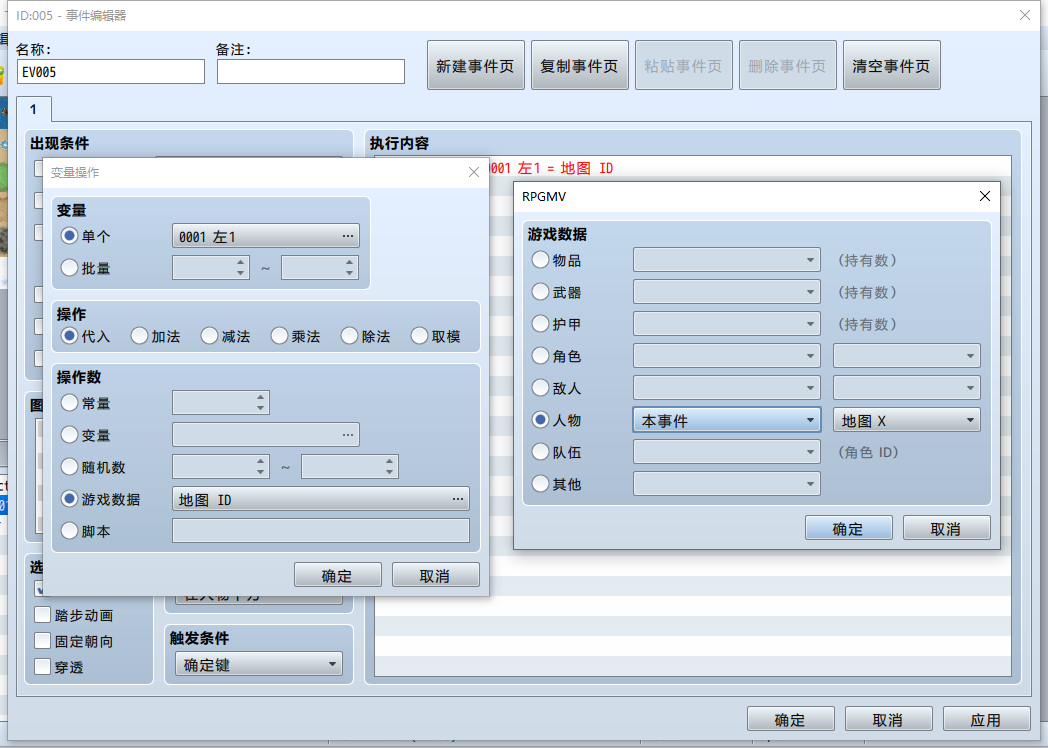The height and width of the screenshot is (748, 1048).
Task: Open the 地图 X property dropdown
Action: tap(906, 420)
